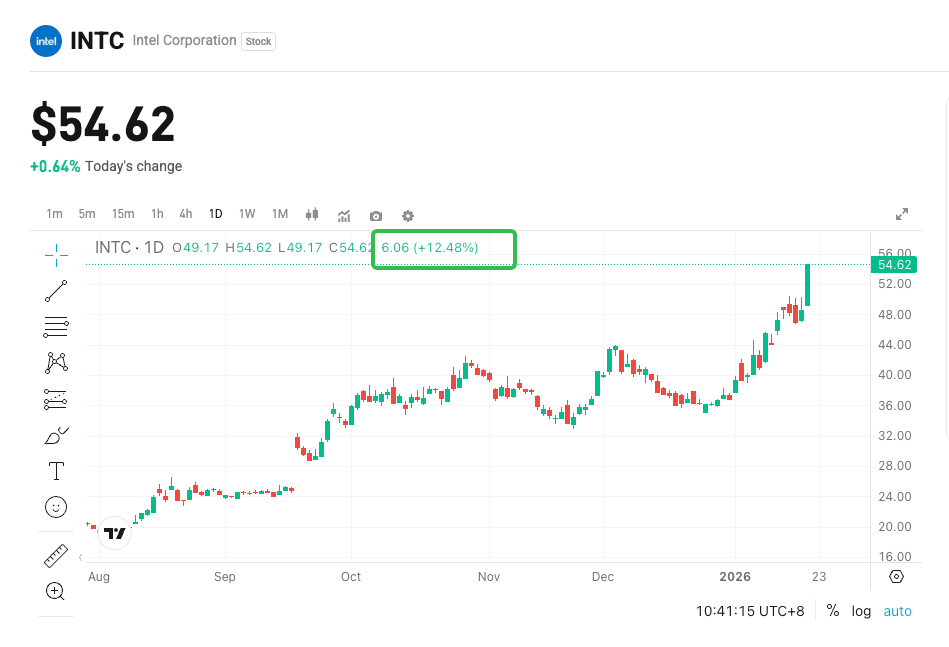The width and height of the screenshot is (949, 647).
Task: Open the Fibonacci retracement tool
Action: pos(56,326)
